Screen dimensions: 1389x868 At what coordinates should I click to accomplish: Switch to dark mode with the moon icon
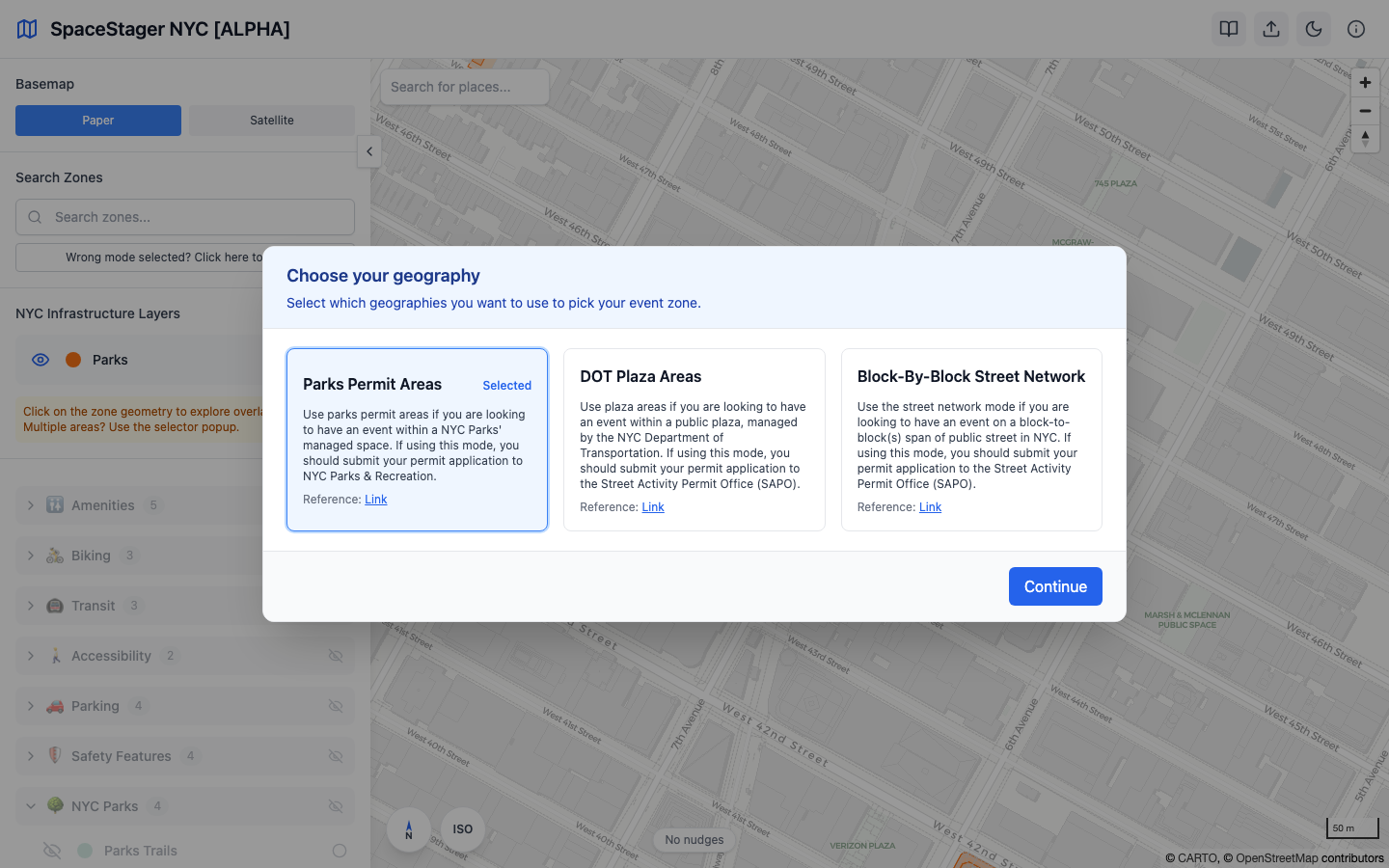(x=1313, y=28)
